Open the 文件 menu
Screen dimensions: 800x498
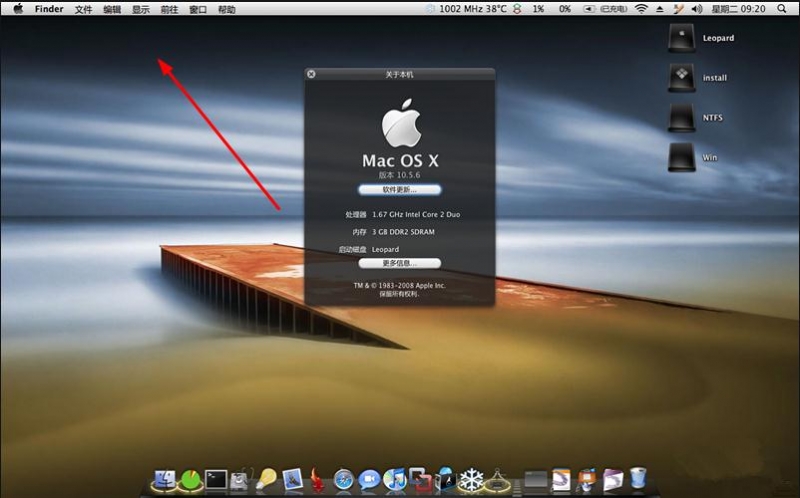coord(83,9)
